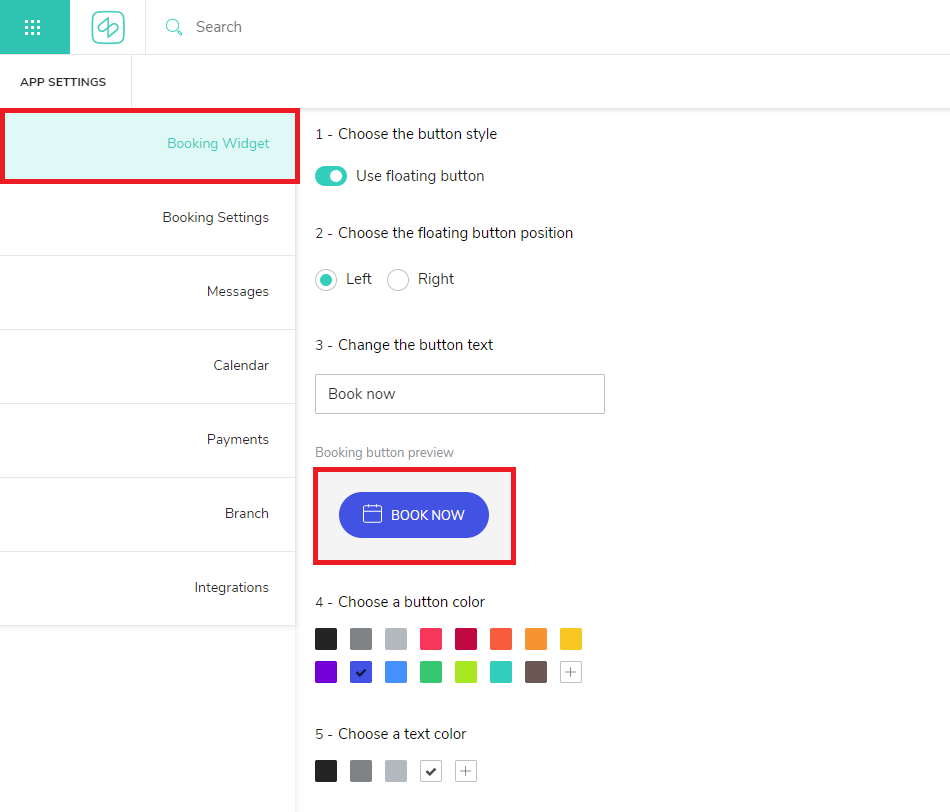
Task: Choose the purple button color swatch
Action: 326,672
